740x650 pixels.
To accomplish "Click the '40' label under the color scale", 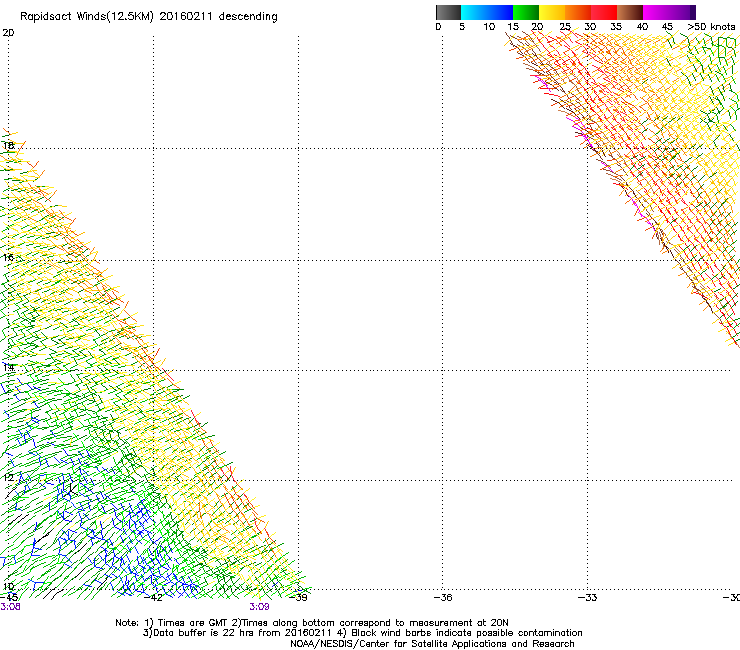I will tap(642, 27).
